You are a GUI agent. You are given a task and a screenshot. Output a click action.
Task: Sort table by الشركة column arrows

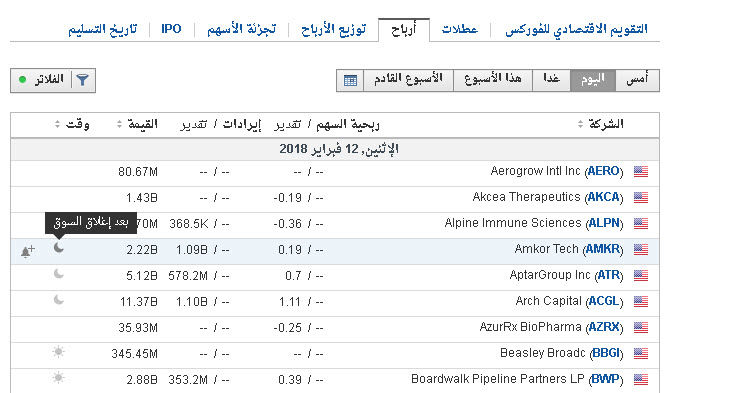tap(580, 125)
